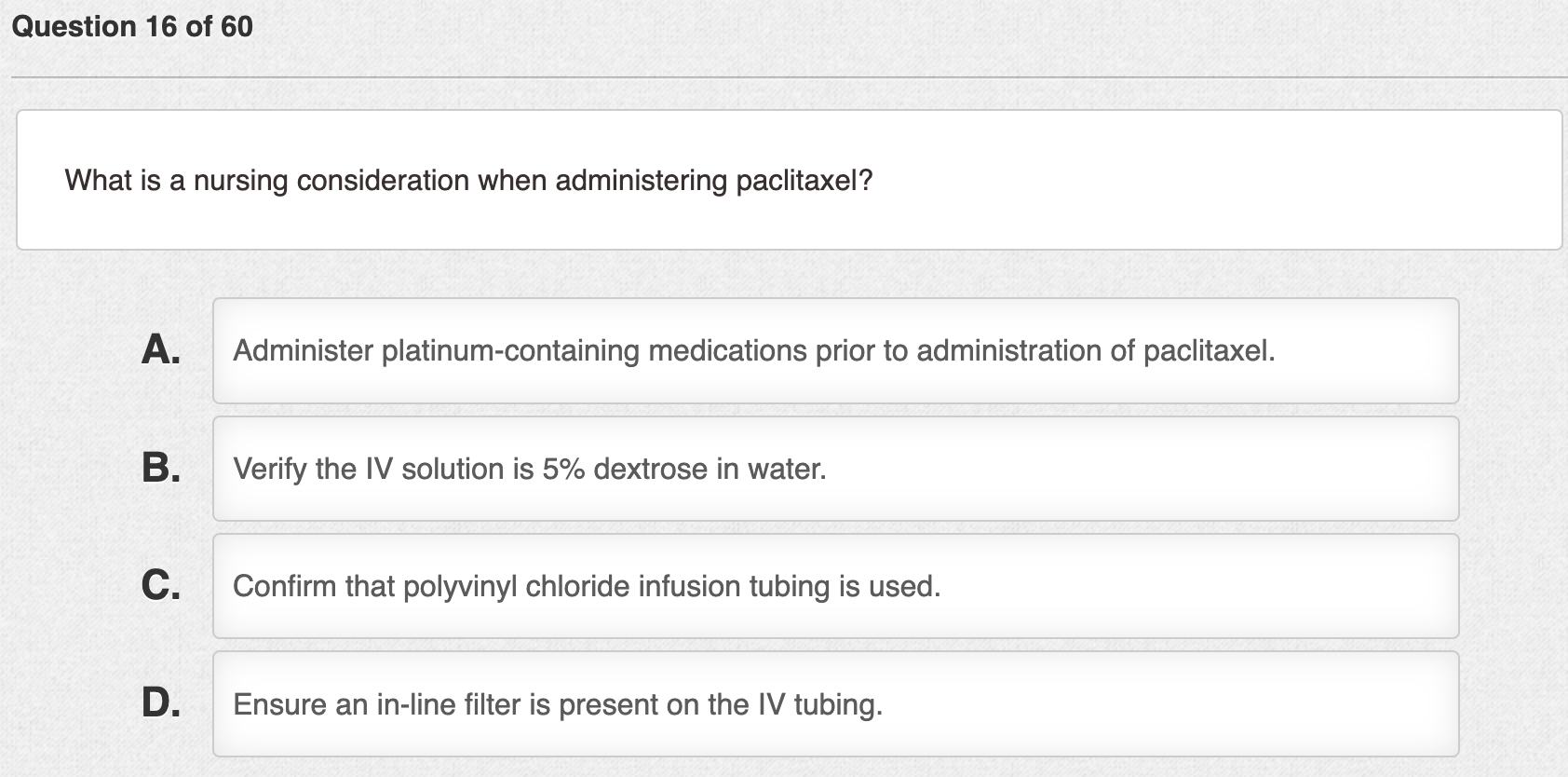Click the bold letter label "A."
Viewport: 1568px width, 777px height.
[161, 350]
